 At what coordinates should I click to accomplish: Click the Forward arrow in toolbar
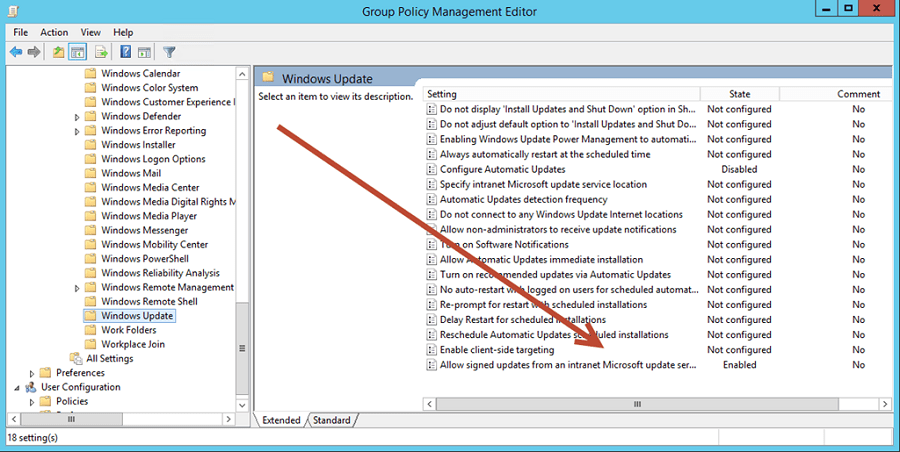[x=34, y=52]
